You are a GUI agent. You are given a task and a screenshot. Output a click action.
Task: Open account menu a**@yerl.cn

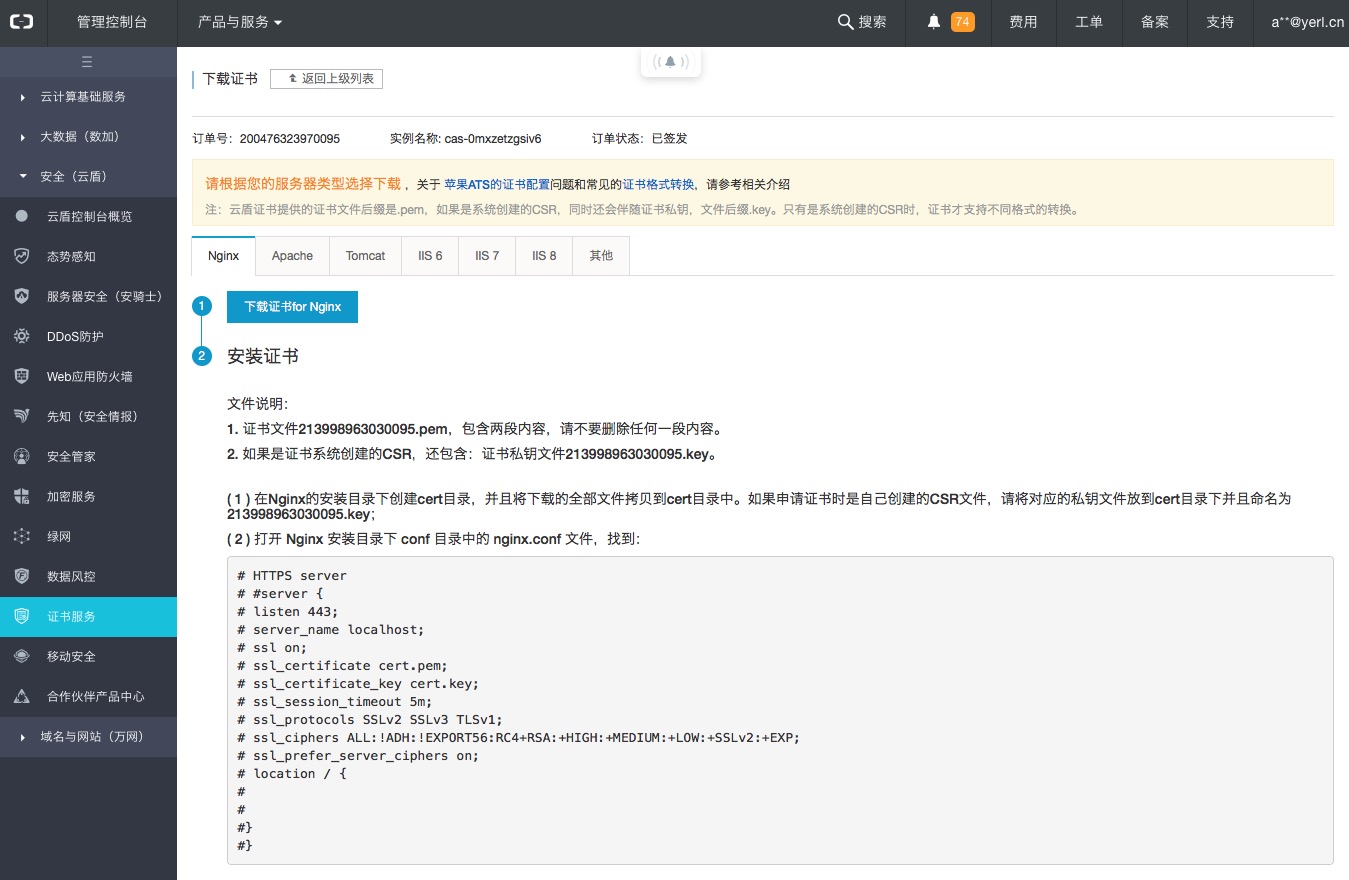(x=1307, y=22)
